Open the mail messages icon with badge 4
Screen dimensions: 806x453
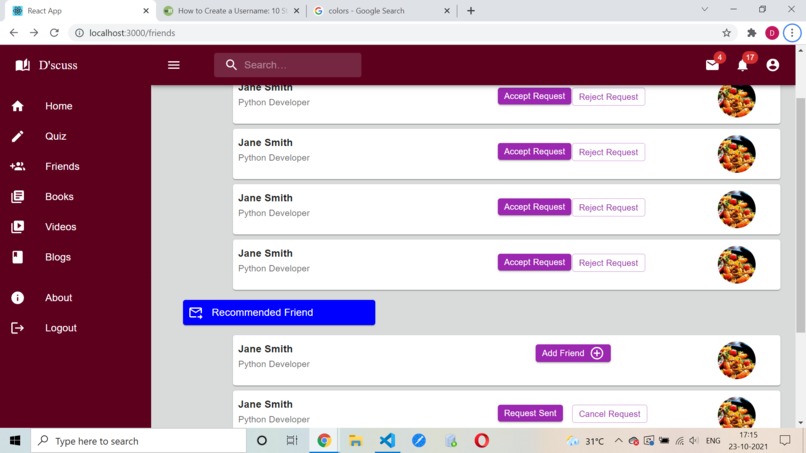point(712,65)
